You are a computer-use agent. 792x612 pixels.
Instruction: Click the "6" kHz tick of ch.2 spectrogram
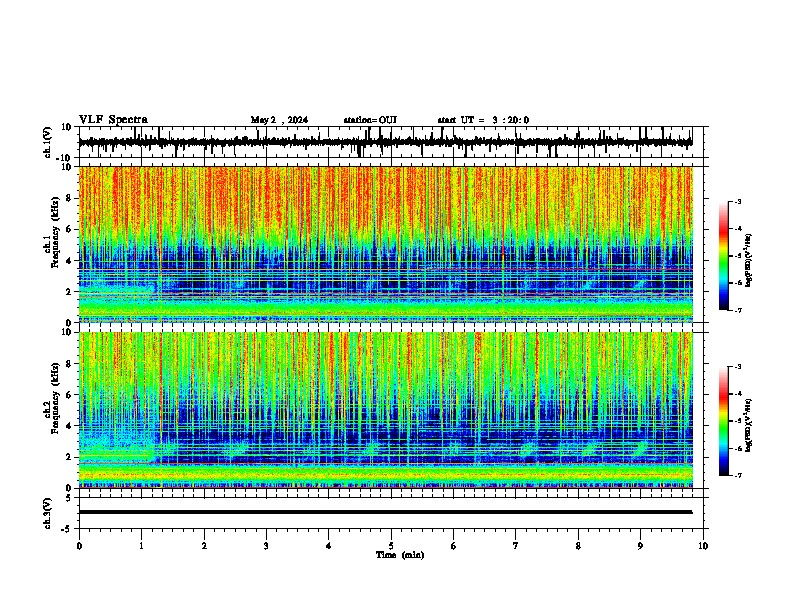69,395
